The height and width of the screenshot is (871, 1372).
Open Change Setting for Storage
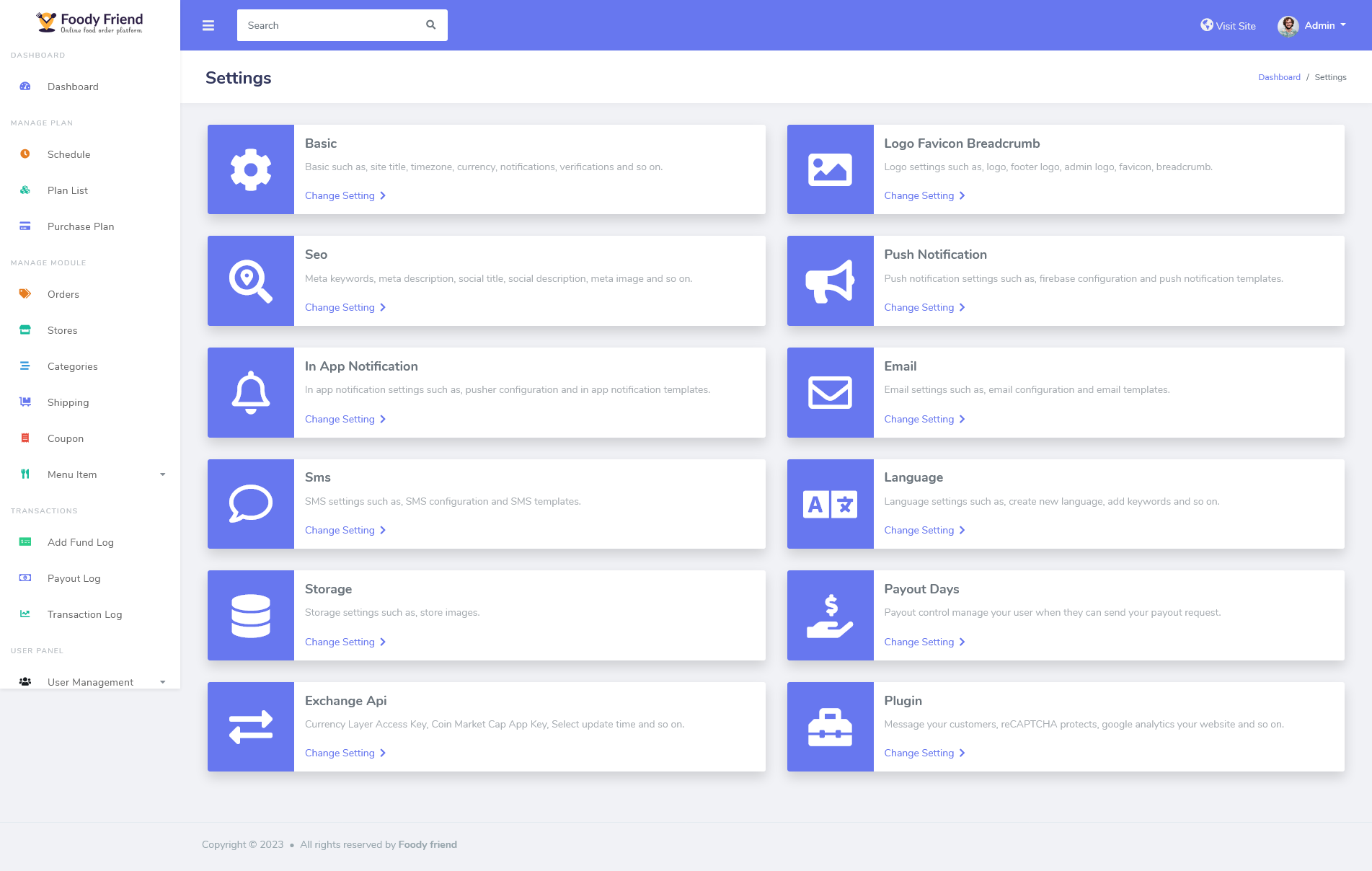(345, 642)
